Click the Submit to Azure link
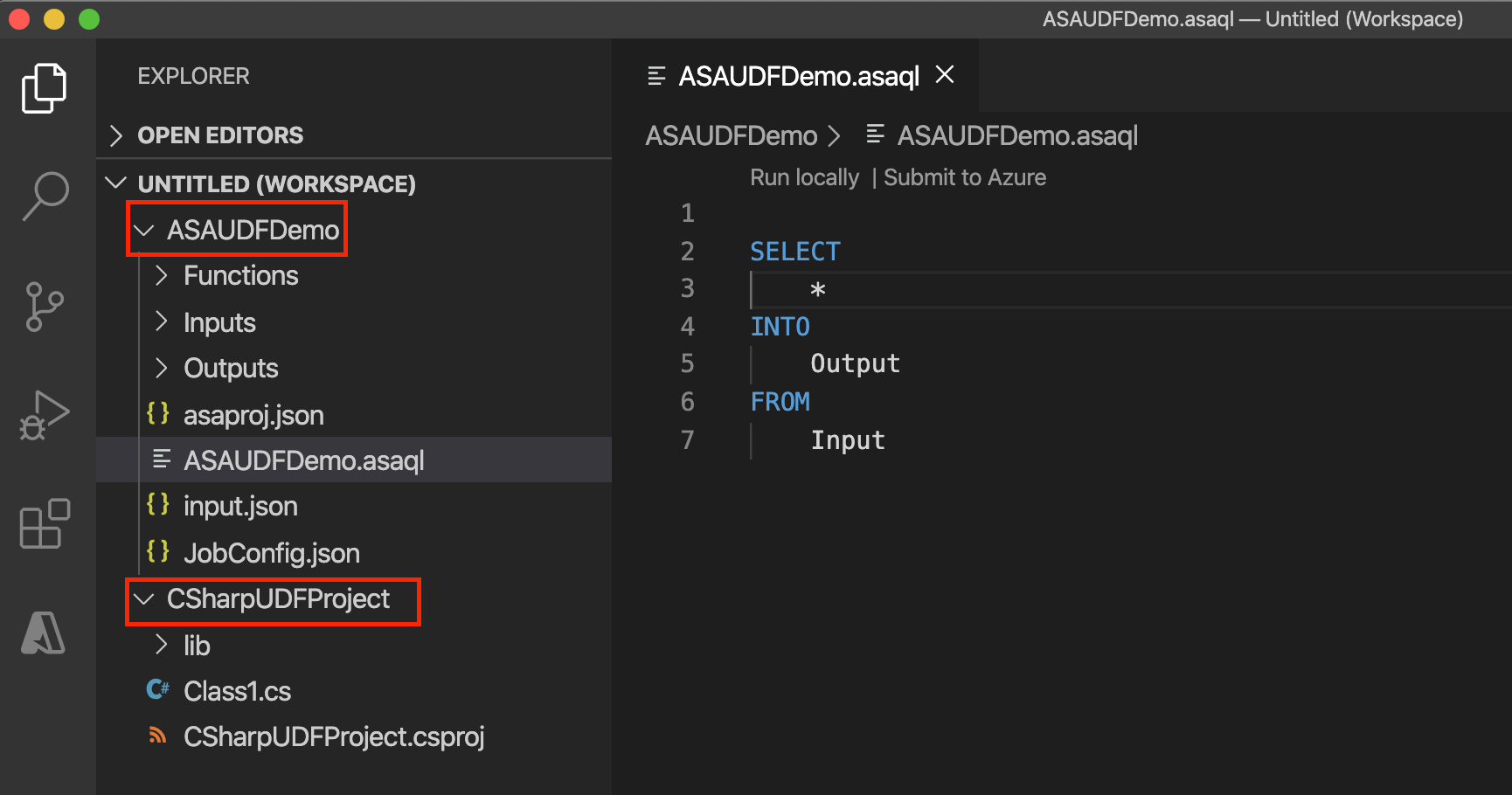The height and width of the screenshot is (795, 1512). (964, 176)
